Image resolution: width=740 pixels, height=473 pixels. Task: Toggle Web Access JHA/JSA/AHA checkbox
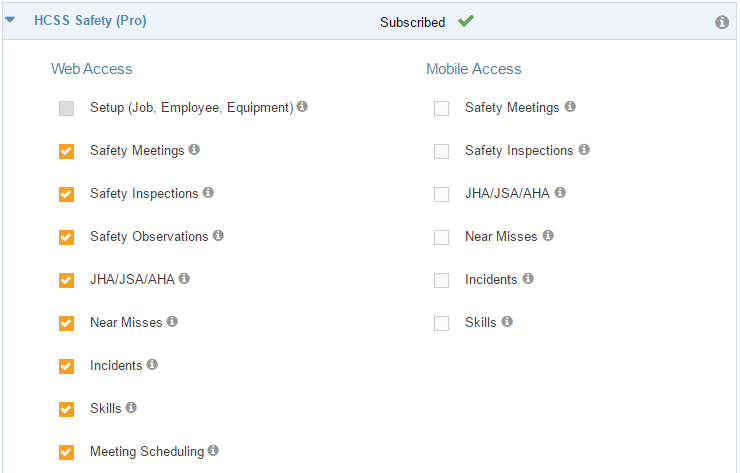66,280
